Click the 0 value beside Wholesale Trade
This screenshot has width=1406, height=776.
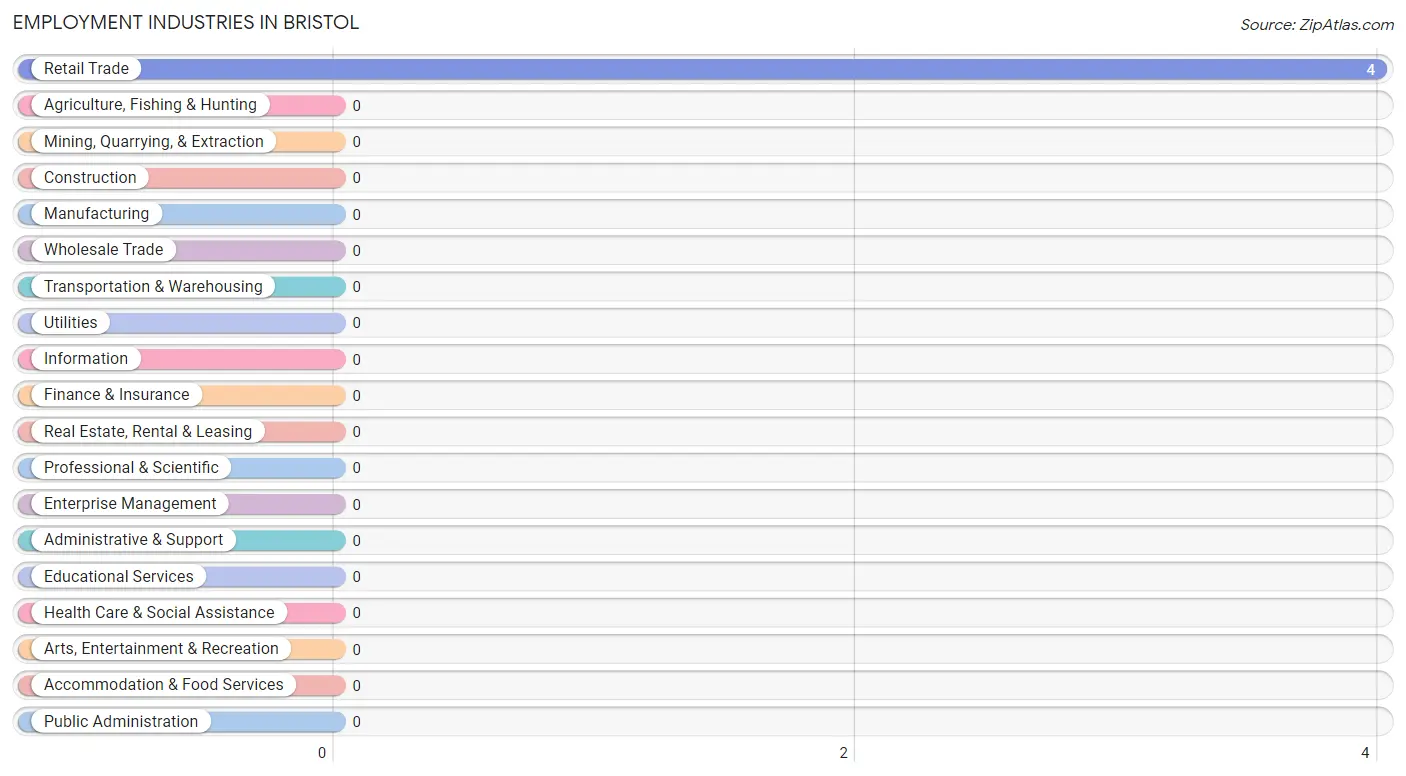[356, 251]
